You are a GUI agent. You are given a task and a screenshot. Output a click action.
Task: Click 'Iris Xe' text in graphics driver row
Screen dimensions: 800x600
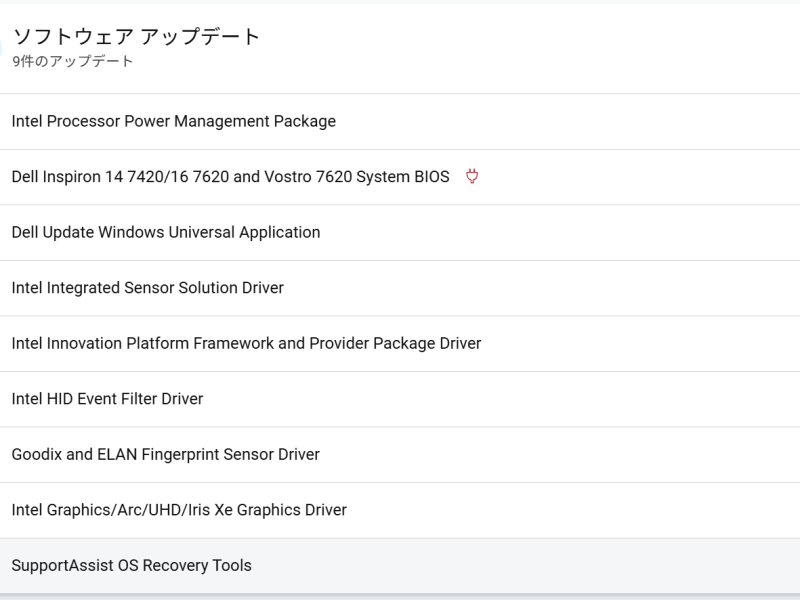[x=242, y=510]
